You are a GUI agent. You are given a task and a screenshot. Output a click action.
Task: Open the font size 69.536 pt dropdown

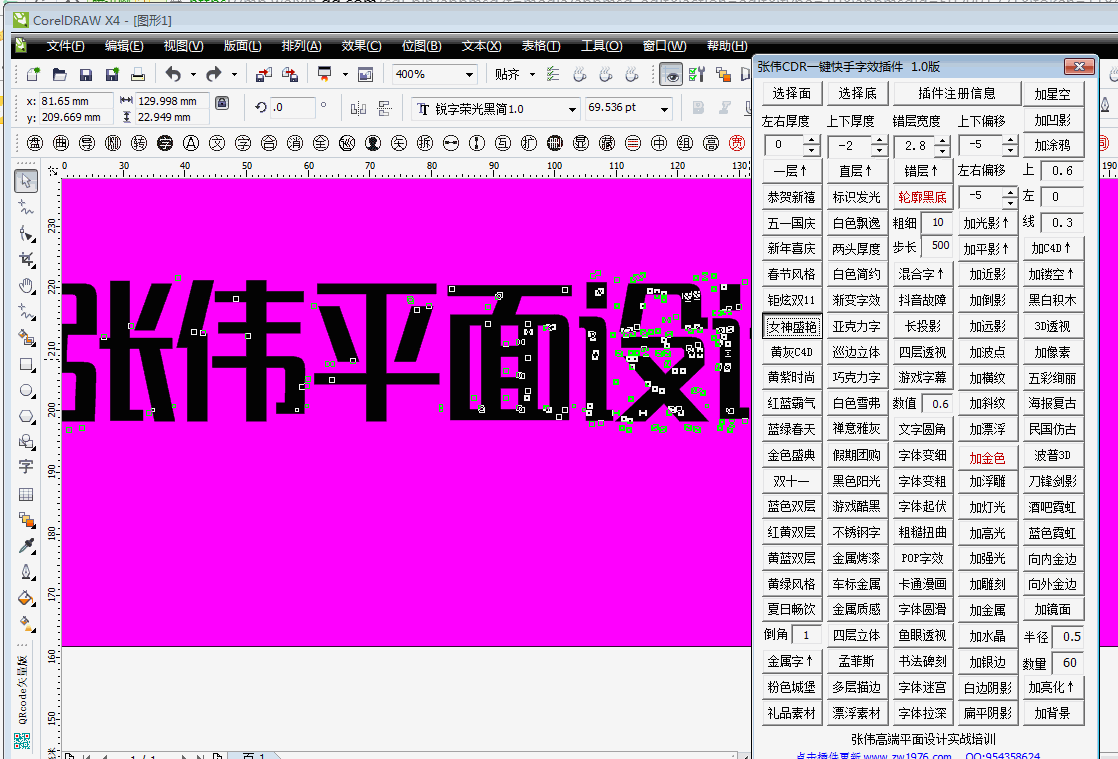pos(665,109)
